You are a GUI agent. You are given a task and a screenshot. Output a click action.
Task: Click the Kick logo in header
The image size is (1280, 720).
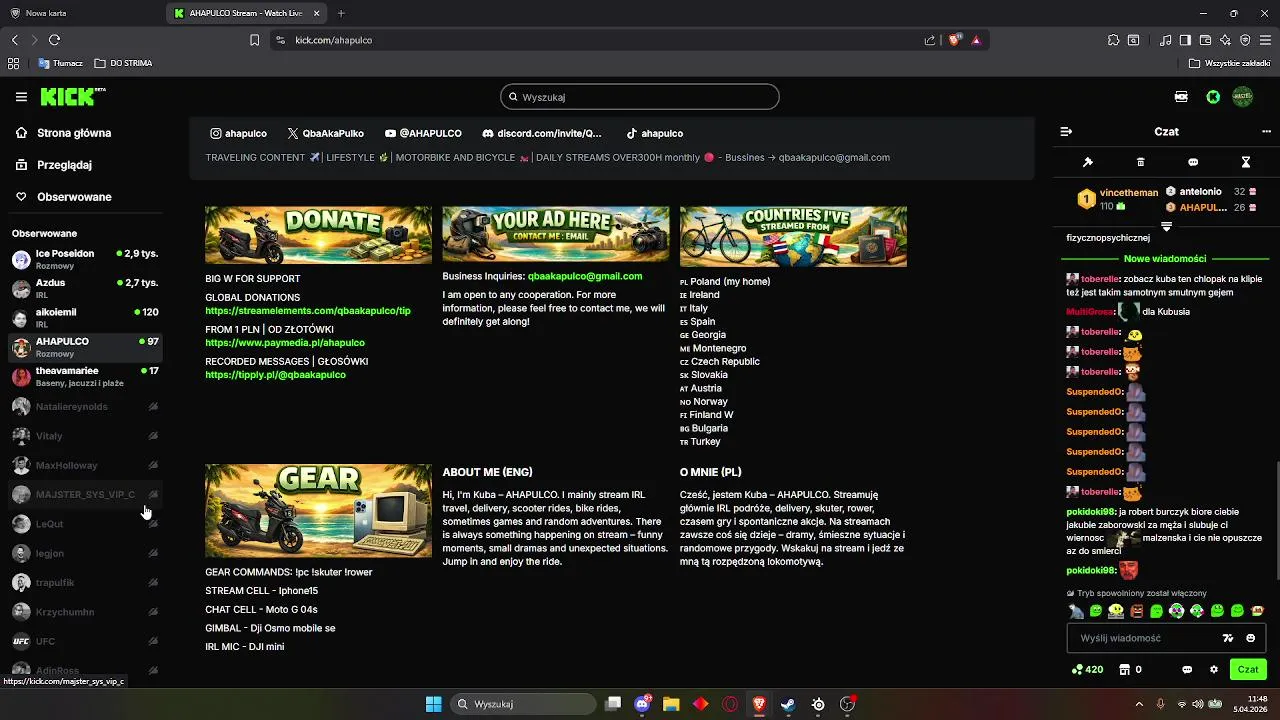(72, 97)
